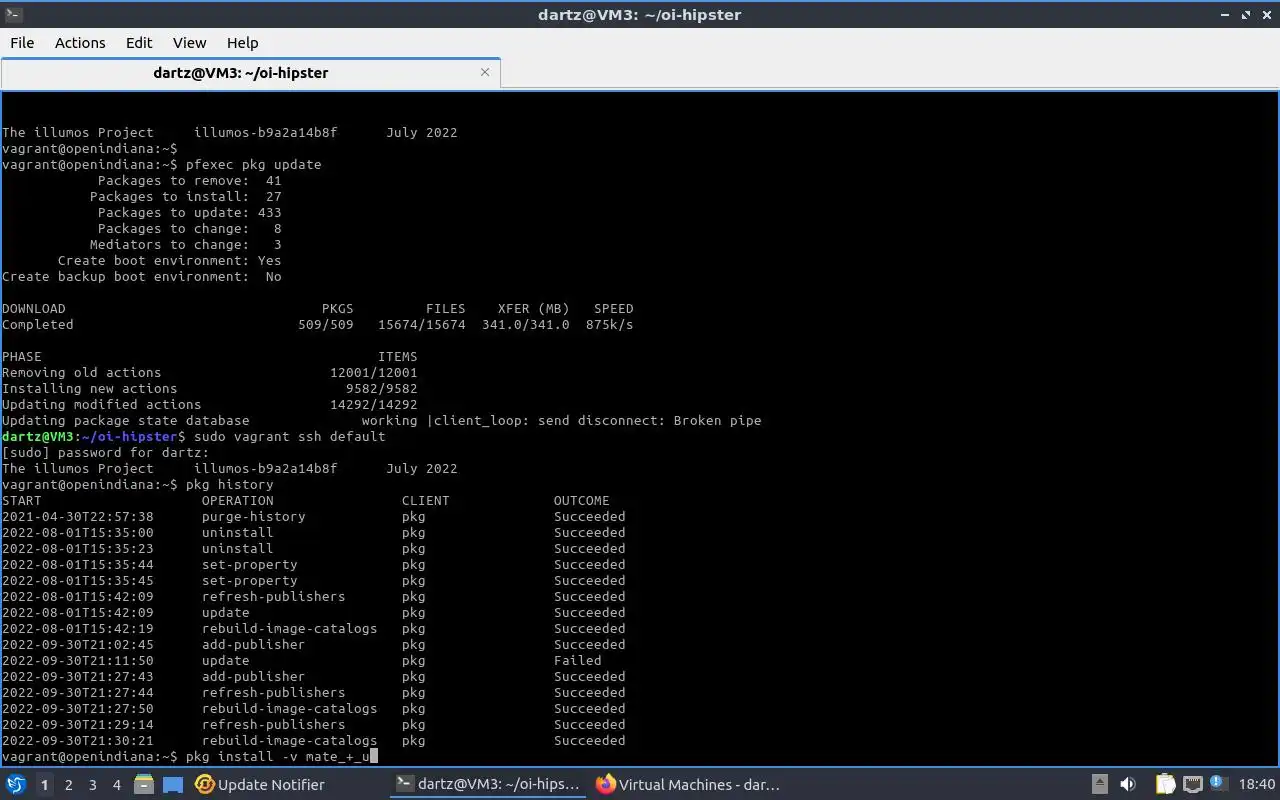Open the update notification tray icon

[1217, 783]
